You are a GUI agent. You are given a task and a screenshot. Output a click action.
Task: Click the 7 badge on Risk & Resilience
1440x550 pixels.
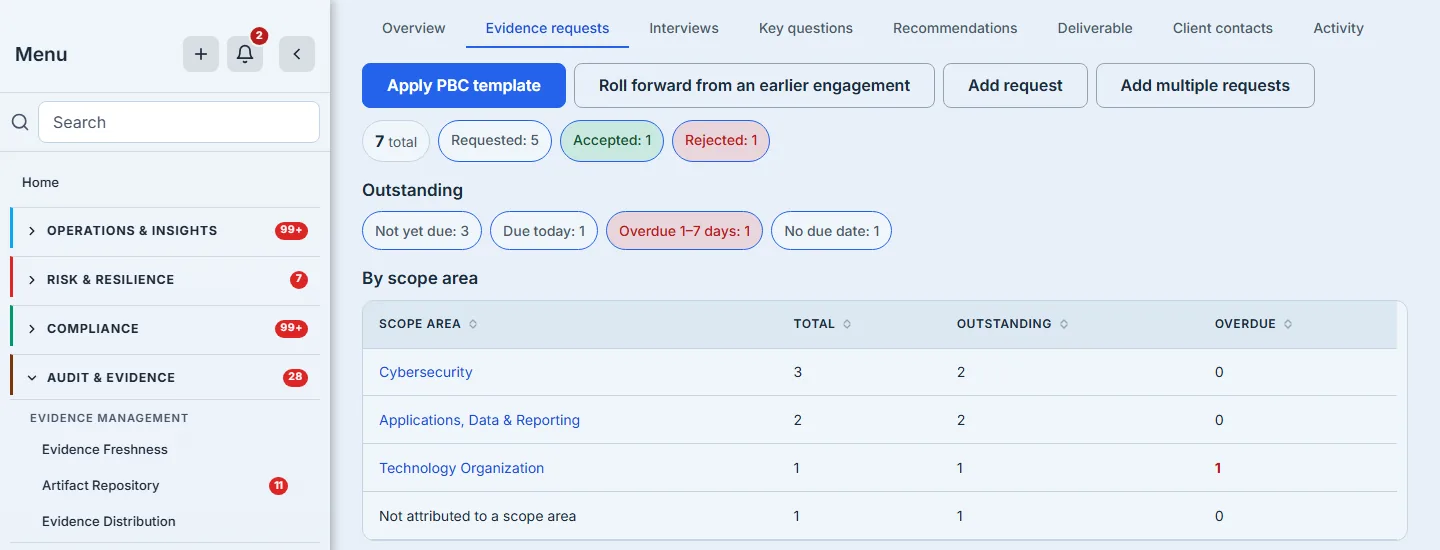pyautogui.click(x=299, y=280)
